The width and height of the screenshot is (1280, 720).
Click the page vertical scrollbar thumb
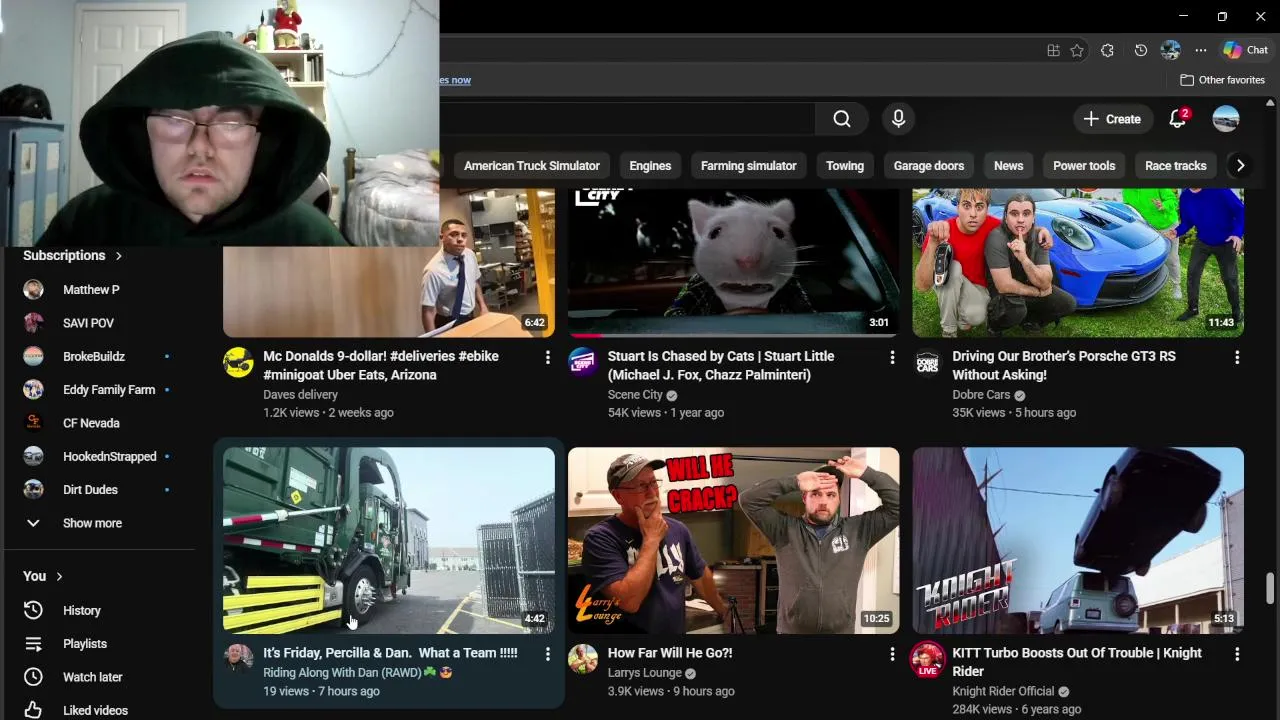(x=1270, y=589)
